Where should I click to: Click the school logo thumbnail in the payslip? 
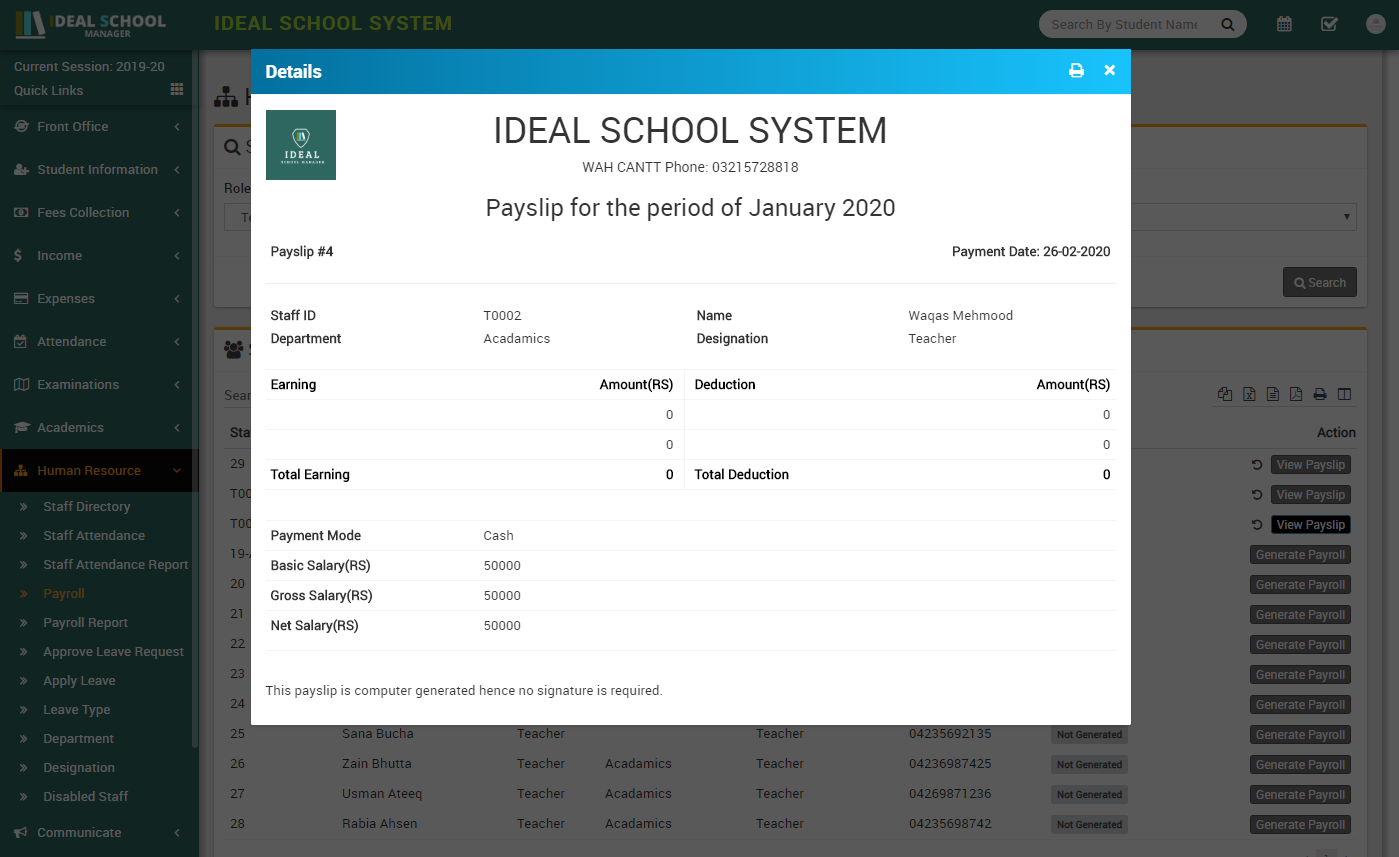(301, 145)
